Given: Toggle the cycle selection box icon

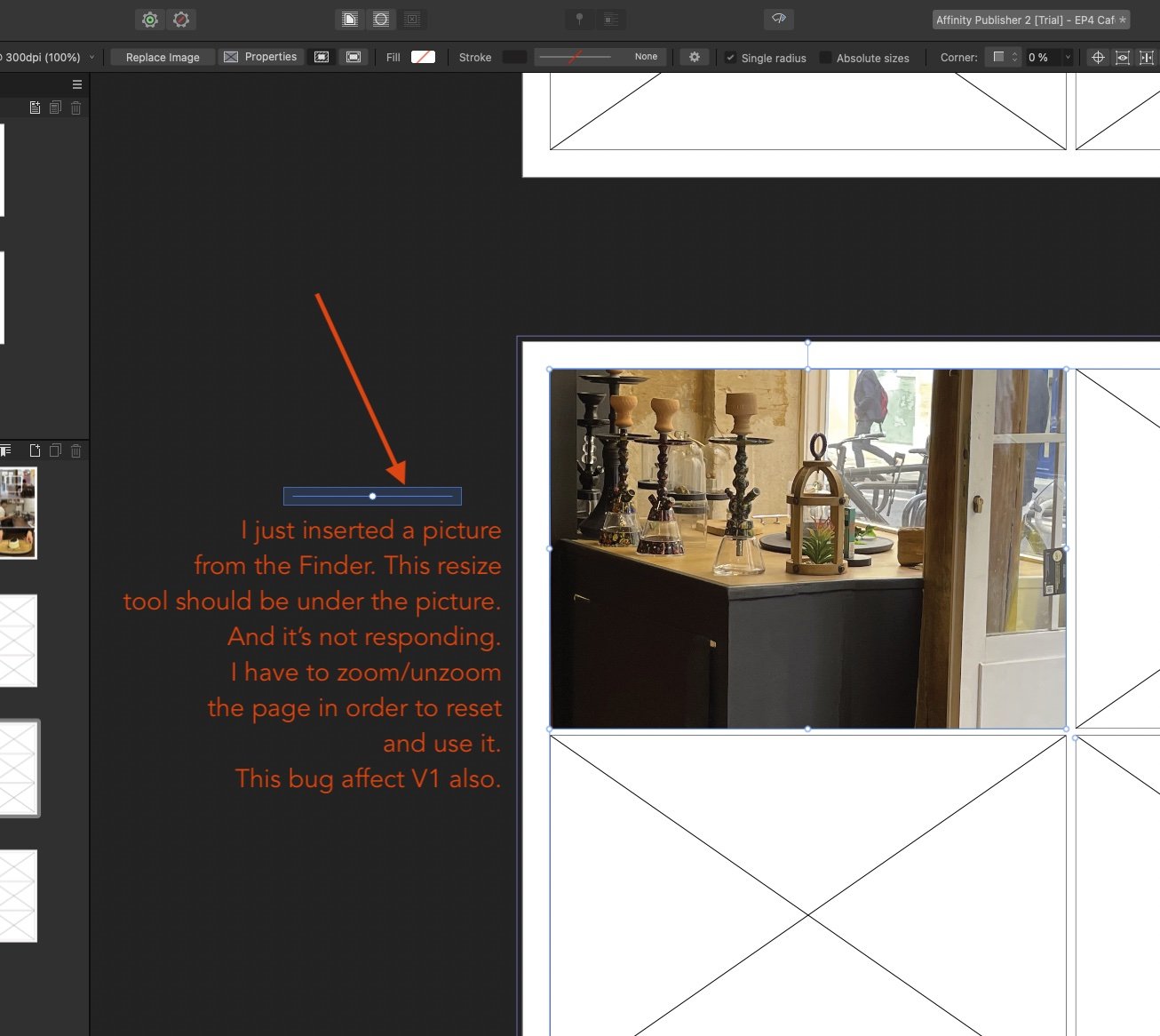Looking at the screenshot, I should pos(1122,57).
